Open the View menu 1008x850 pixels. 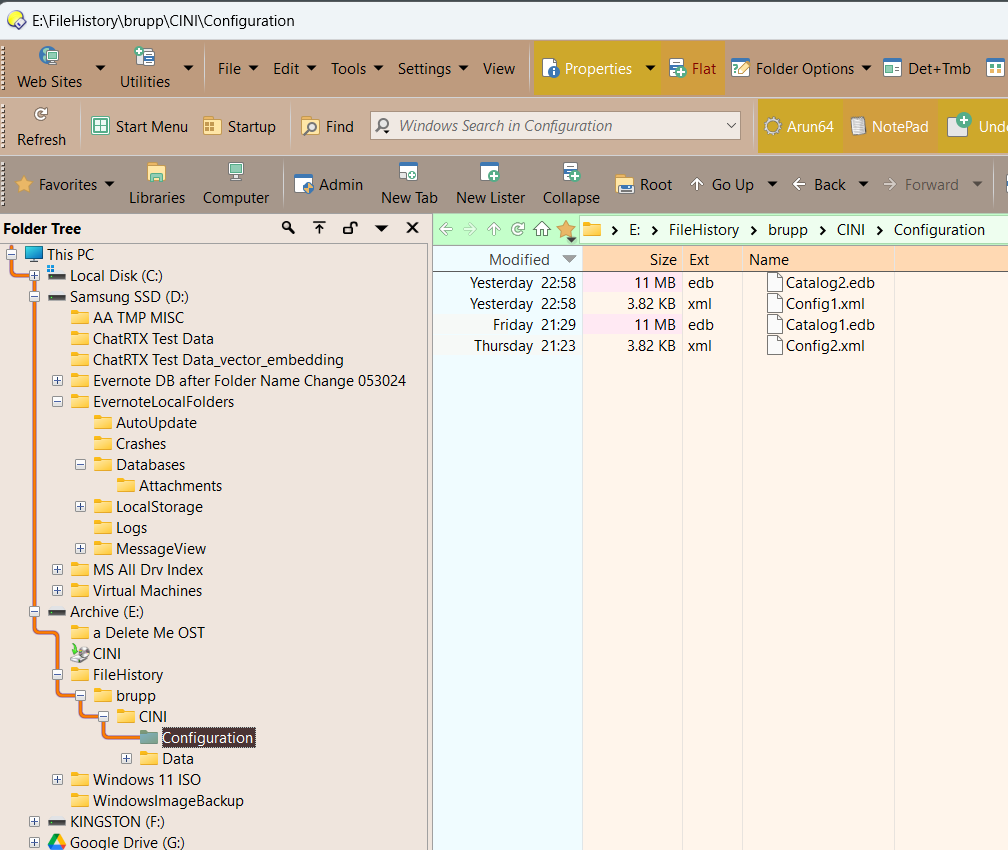[x=499, y=69]
